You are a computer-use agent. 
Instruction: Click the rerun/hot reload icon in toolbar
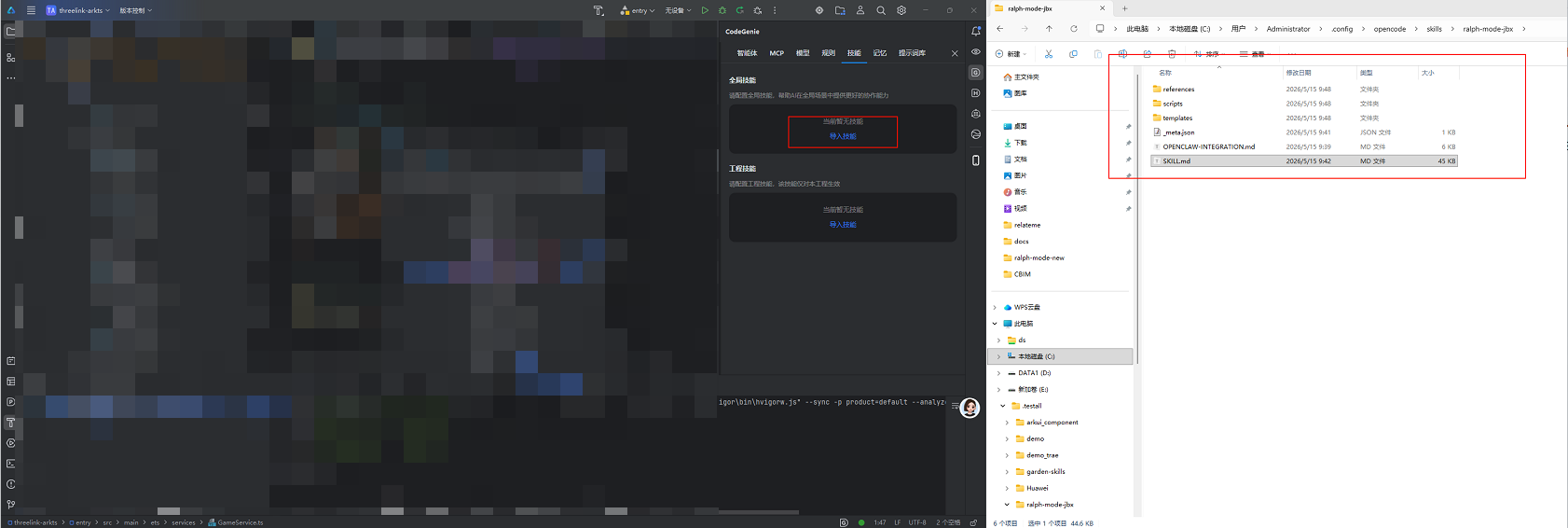(x=740, y=10)
